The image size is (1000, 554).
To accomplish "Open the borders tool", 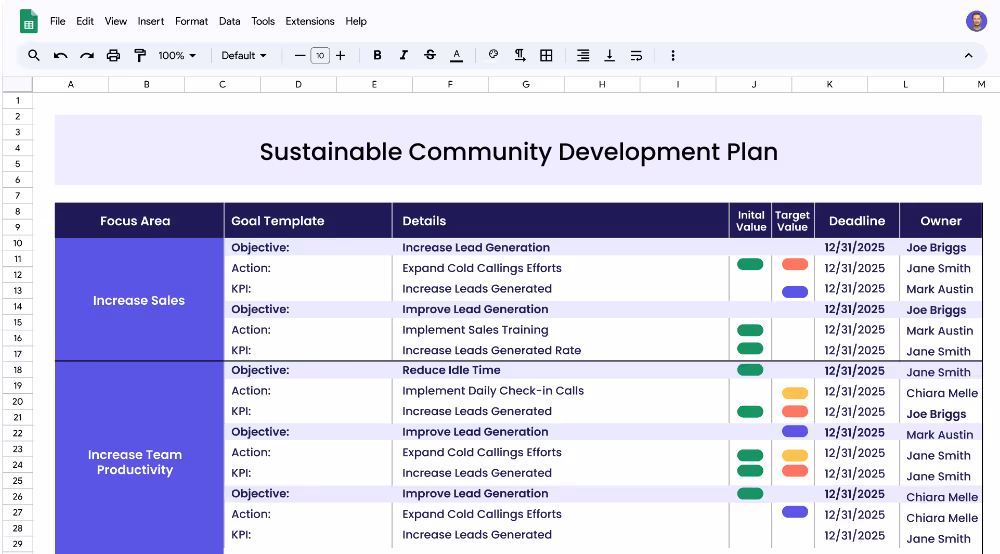I will click(x=546, y=56).
